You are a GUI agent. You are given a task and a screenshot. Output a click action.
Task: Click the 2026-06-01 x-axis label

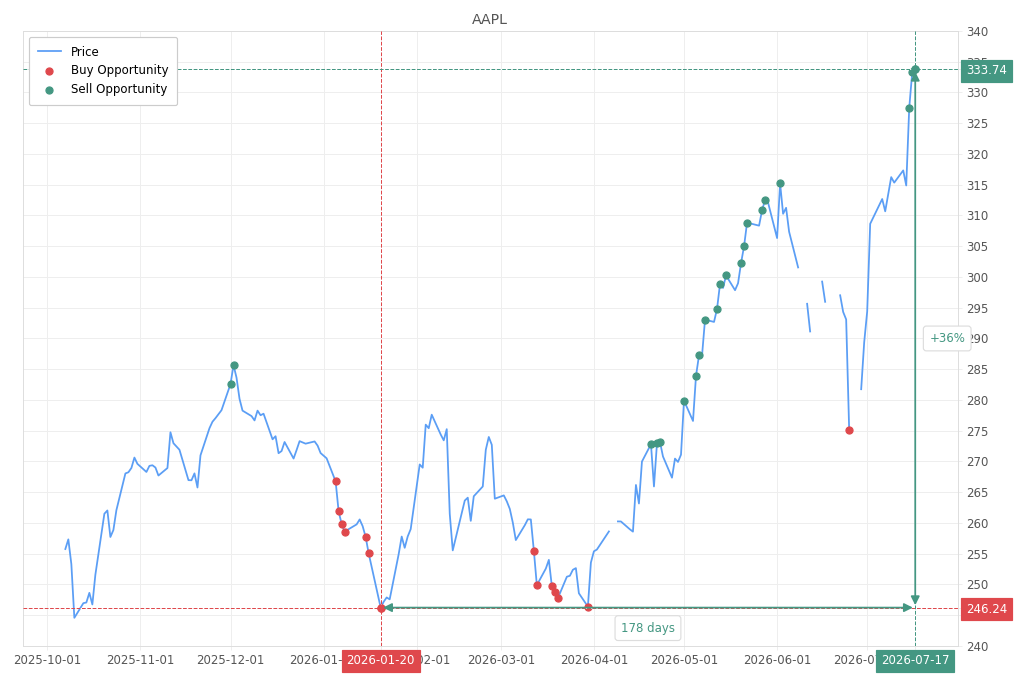(x=777, y=660)
